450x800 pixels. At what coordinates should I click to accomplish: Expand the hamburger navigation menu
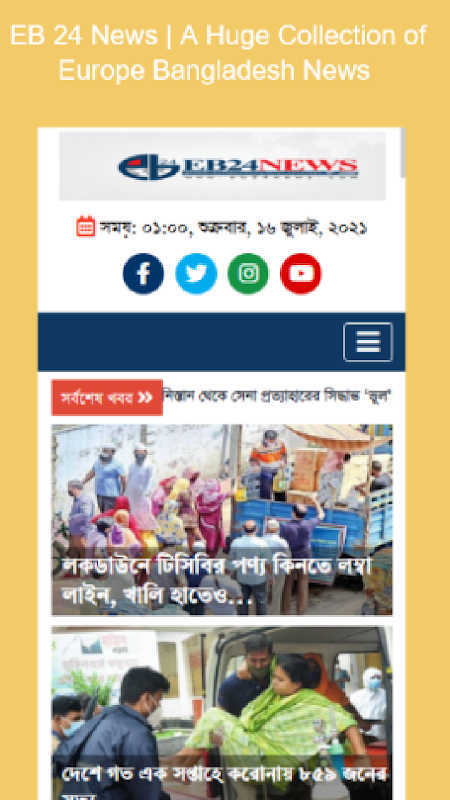pyautogui.click(x=368, y=342)
